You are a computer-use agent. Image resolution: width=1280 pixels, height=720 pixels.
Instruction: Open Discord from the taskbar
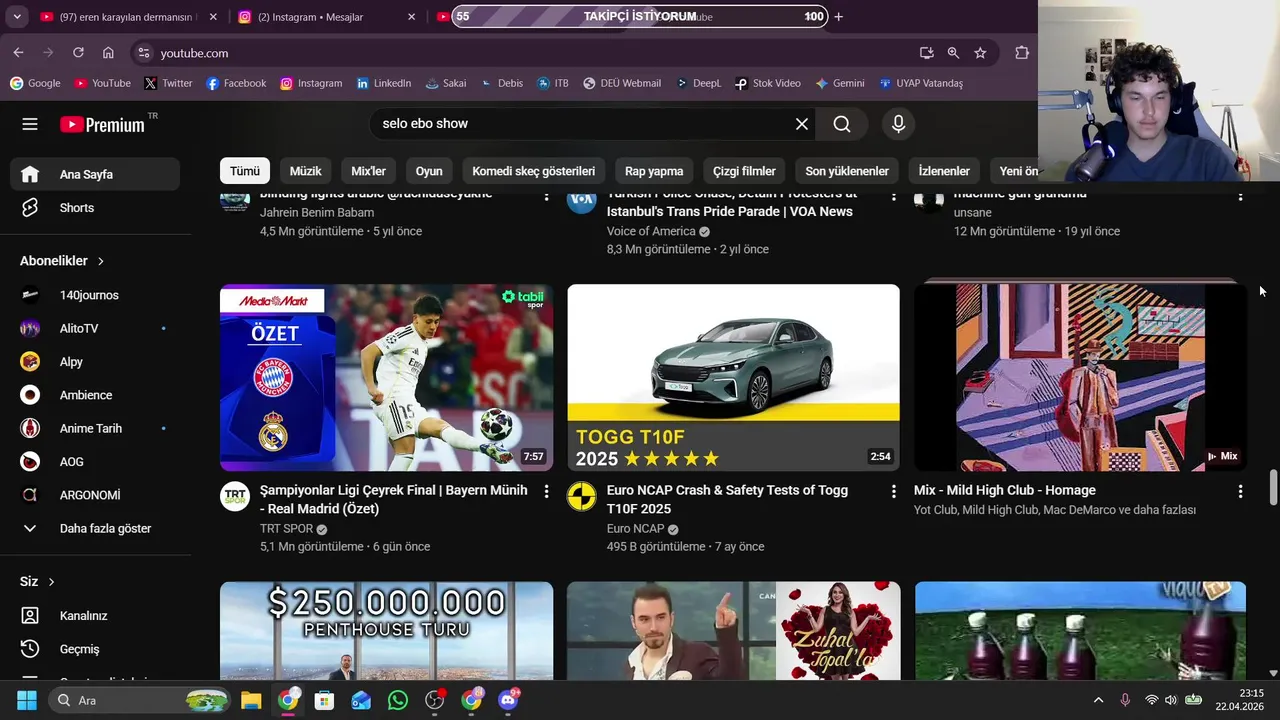(x=508, y=700)
